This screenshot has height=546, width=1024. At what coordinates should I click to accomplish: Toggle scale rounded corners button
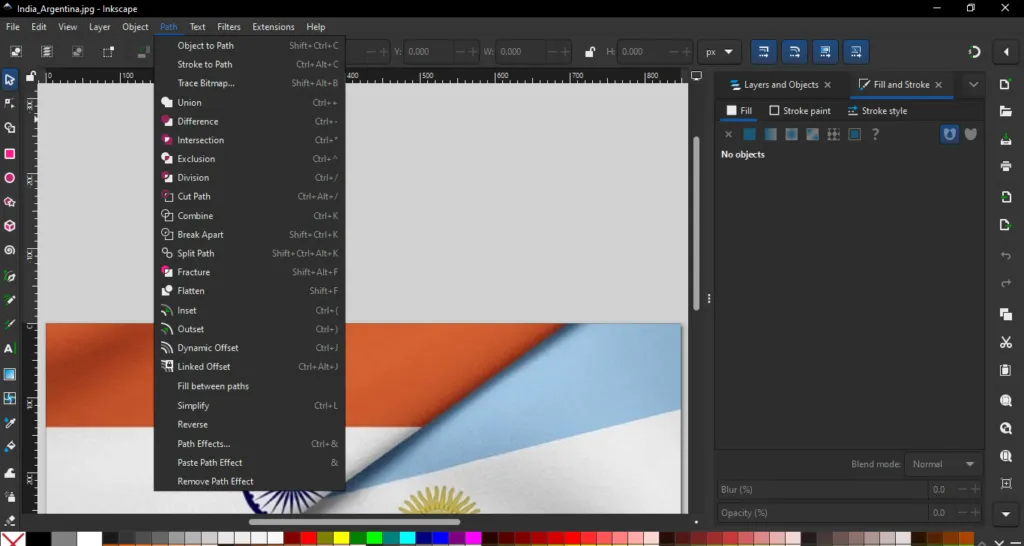794,52
